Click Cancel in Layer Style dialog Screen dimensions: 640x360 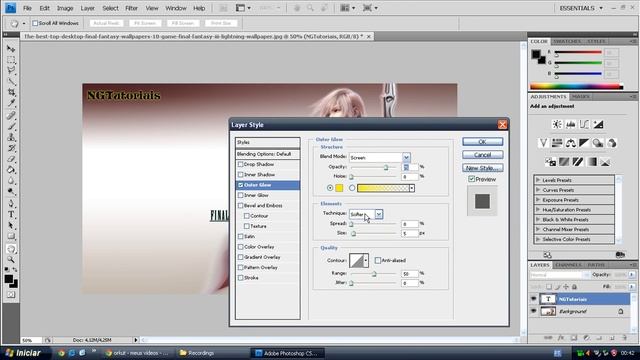tap(482, 155)
